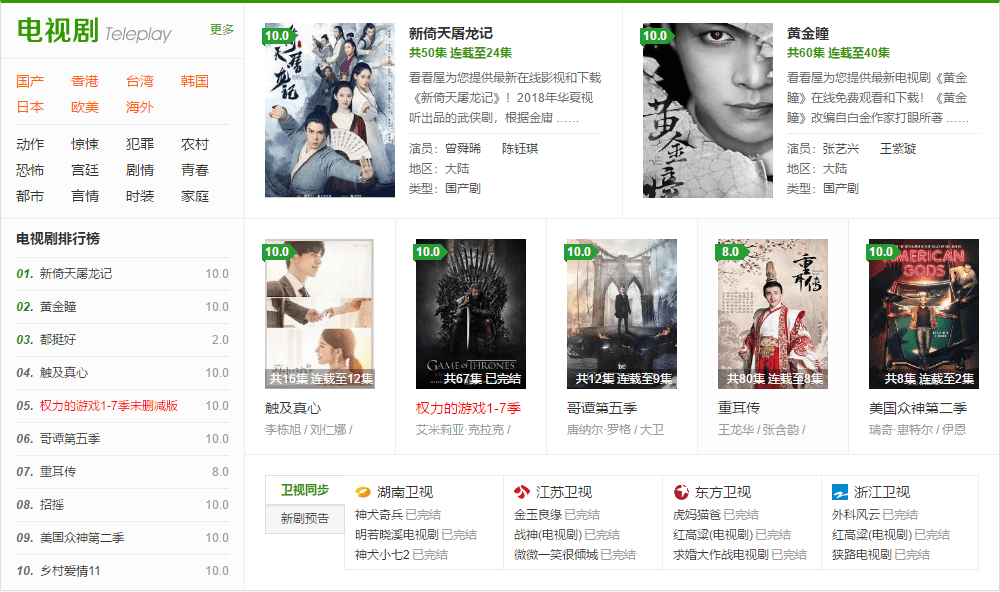Switch to the 新剧预告 tab
Screen dimensions: 1000x592
coord(305,519)
